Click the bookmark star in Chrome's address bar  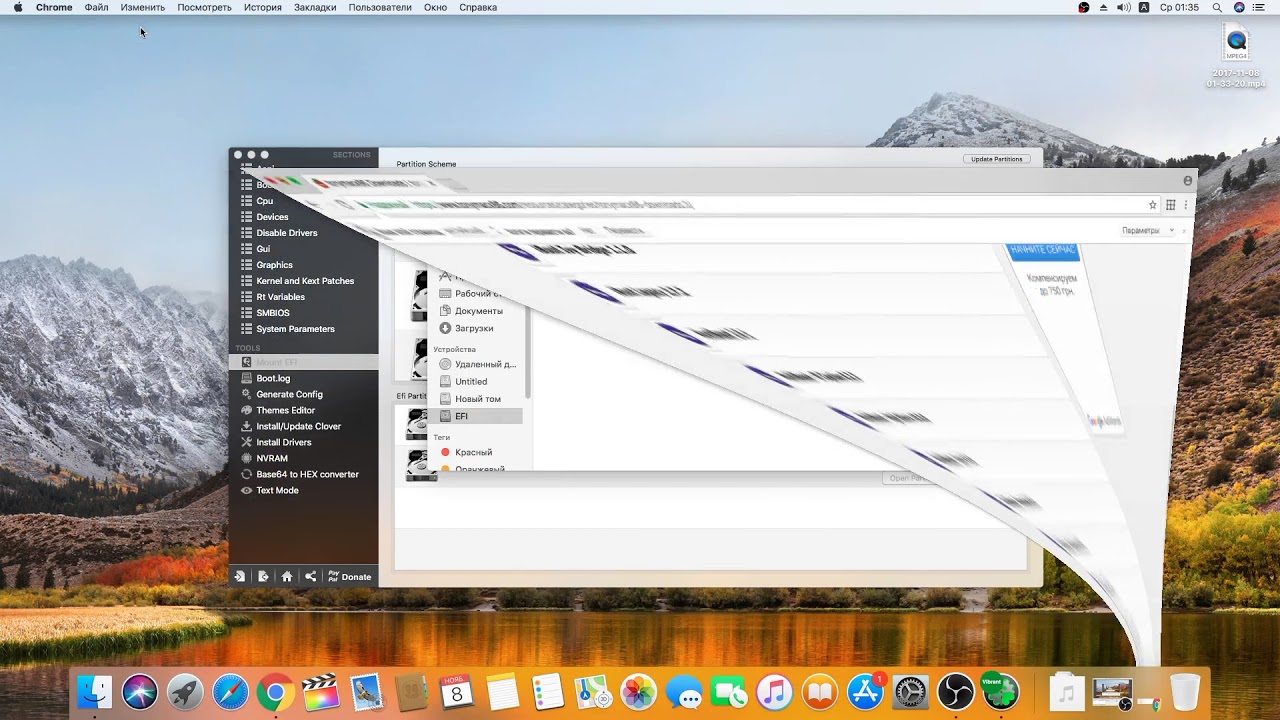tap(1152, 205)
